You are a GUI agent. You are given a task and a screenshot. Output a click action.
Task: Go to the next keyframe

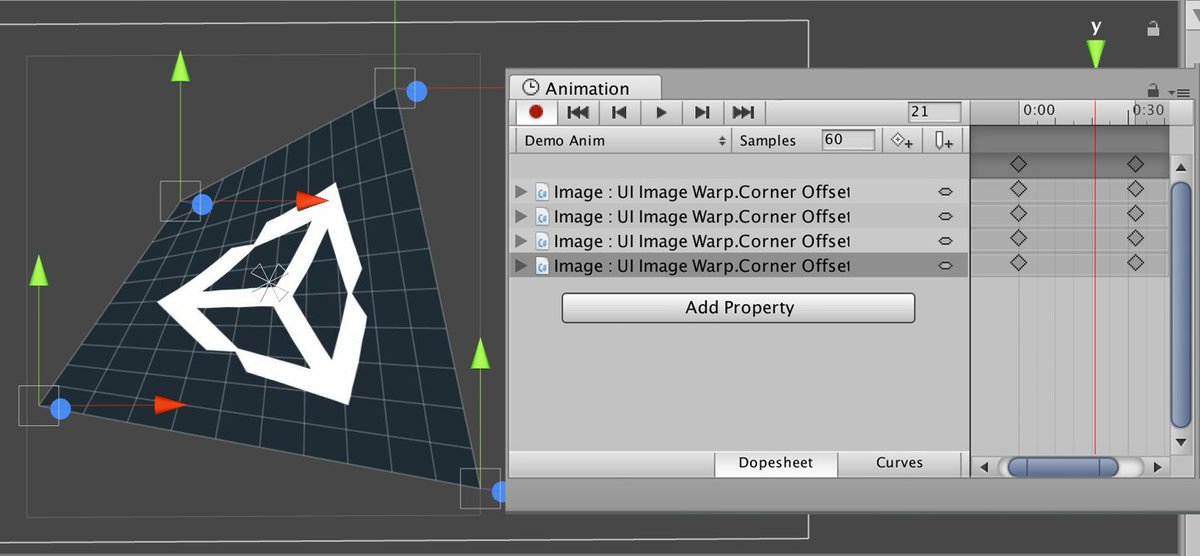[702, 112]
